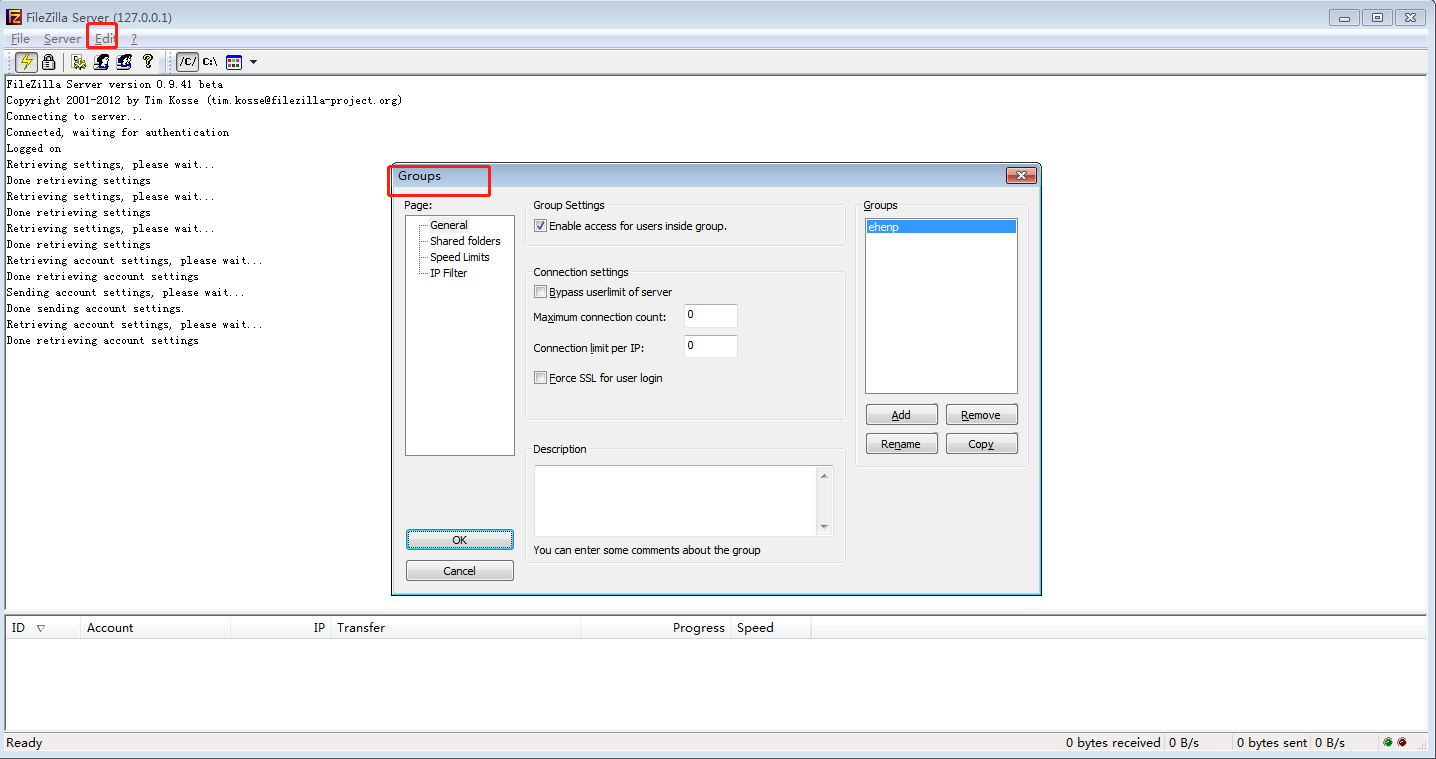Click the question mark About icon
Image resolution: width=1436 pixels, height=759 pixels.
(x=146, y=61)
